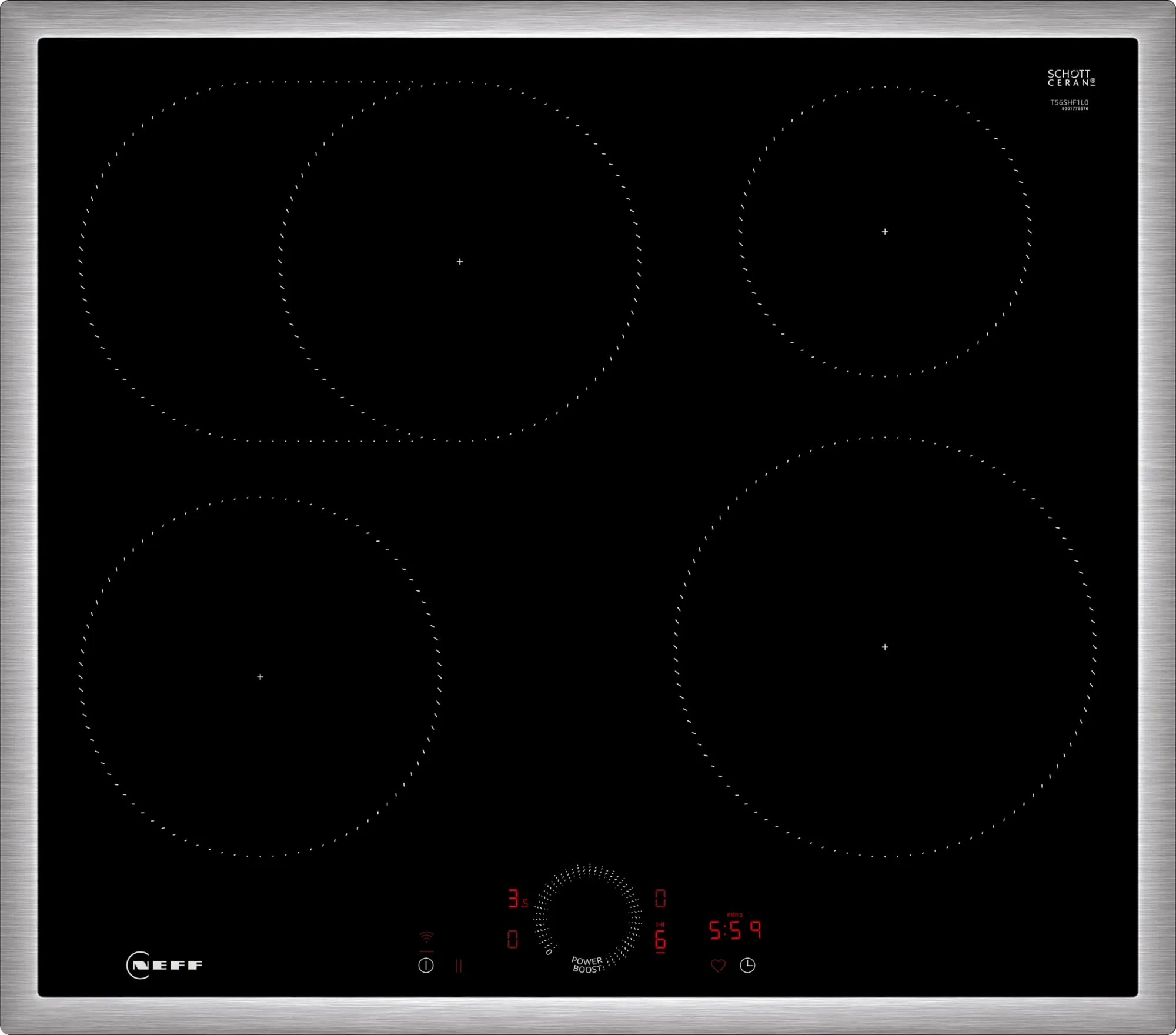The height and width of the screenshot is (1035, 1176).
Task: Tap the Schott Ceran logo
Action: click(x=1071, y=78)
